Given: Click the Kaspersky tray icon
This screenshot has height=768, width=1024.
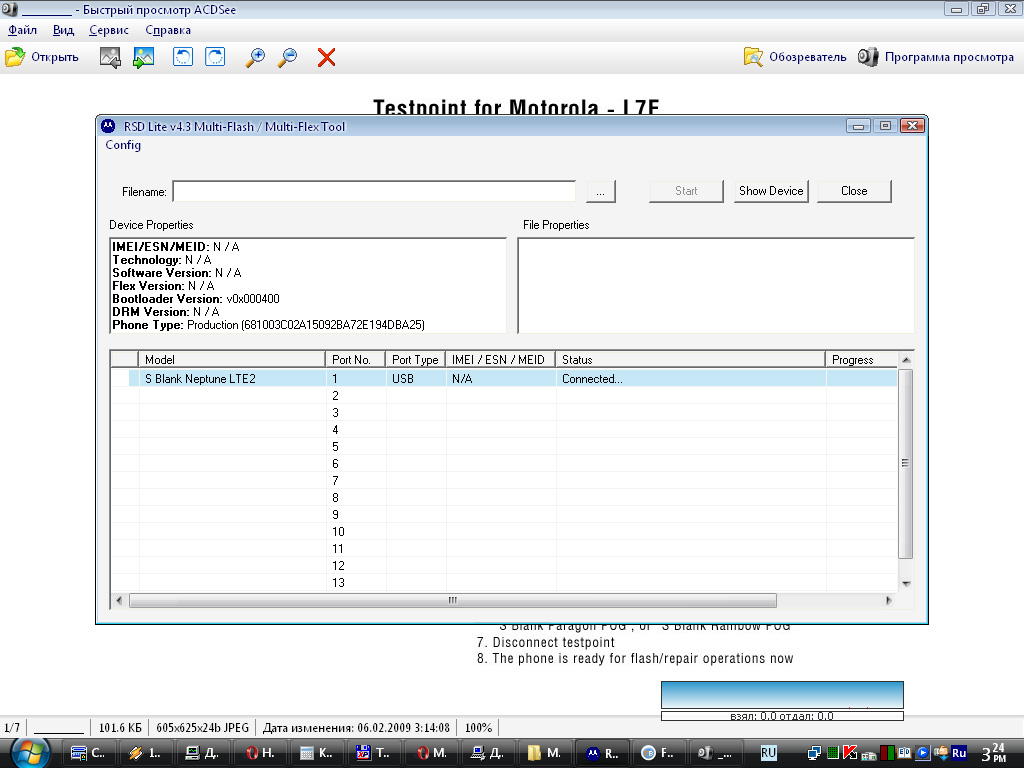Looking at the screenshot, I should [850, 753].
